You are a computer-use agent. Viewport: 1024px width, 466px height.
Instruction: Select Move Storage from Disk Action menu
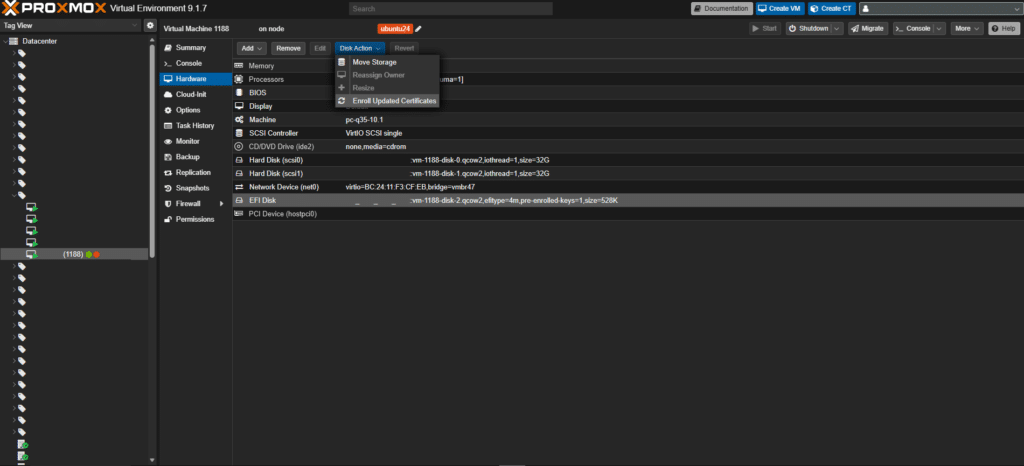coord(374,62)
